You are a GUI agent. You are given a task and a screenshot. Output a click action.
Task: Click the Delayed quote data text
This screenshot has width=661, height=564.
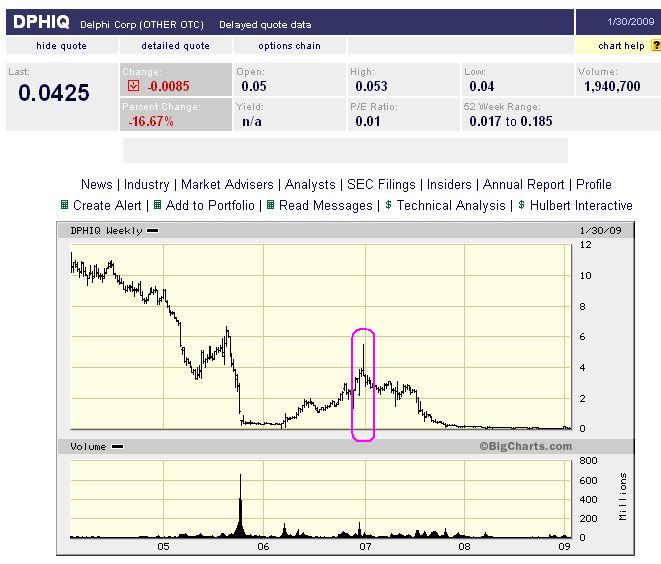click(265, 24)
